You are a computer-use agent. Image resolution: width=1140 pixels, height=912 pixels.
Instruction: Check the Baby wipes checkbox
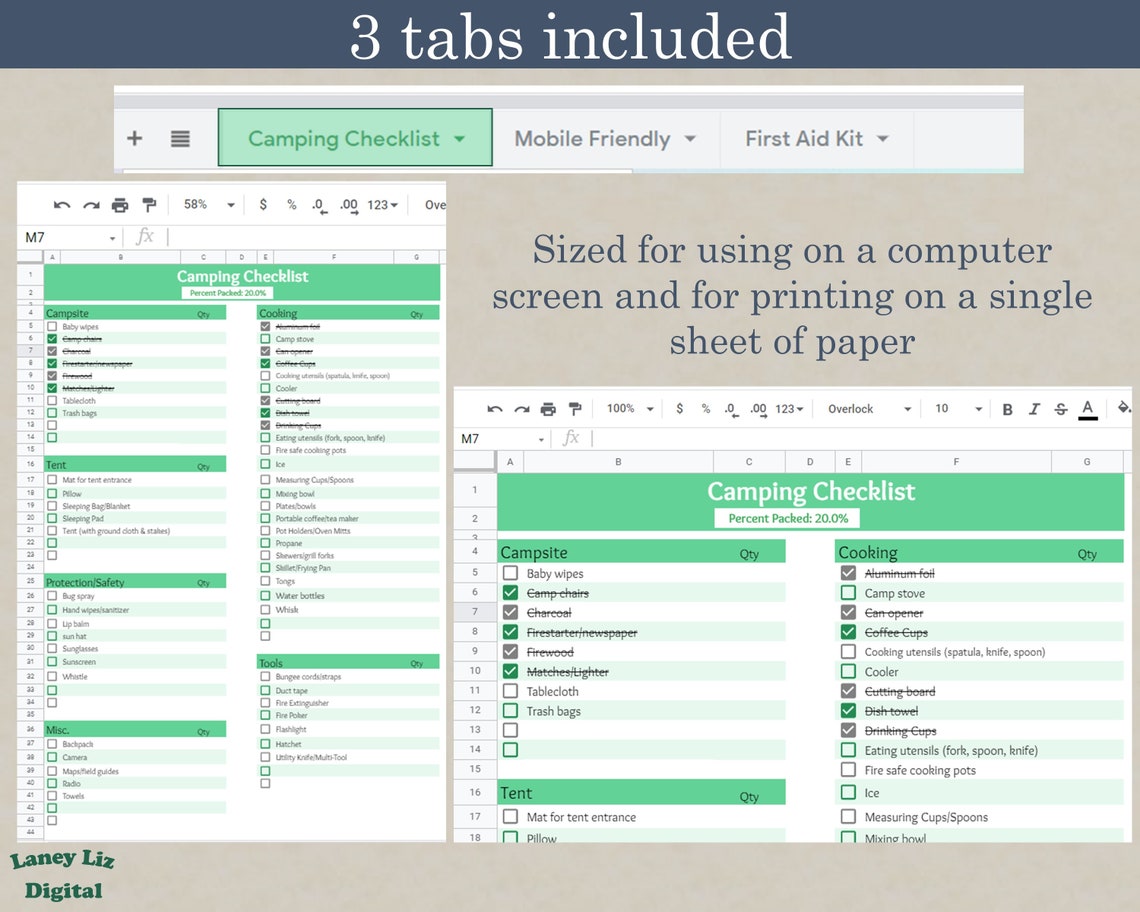(511, 573)
